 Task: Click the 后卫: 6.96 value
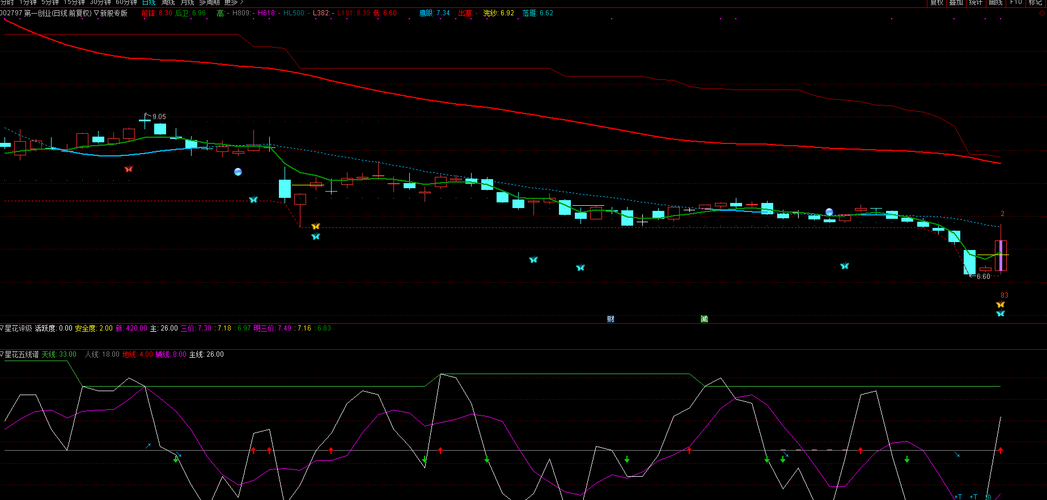[190, 13]
